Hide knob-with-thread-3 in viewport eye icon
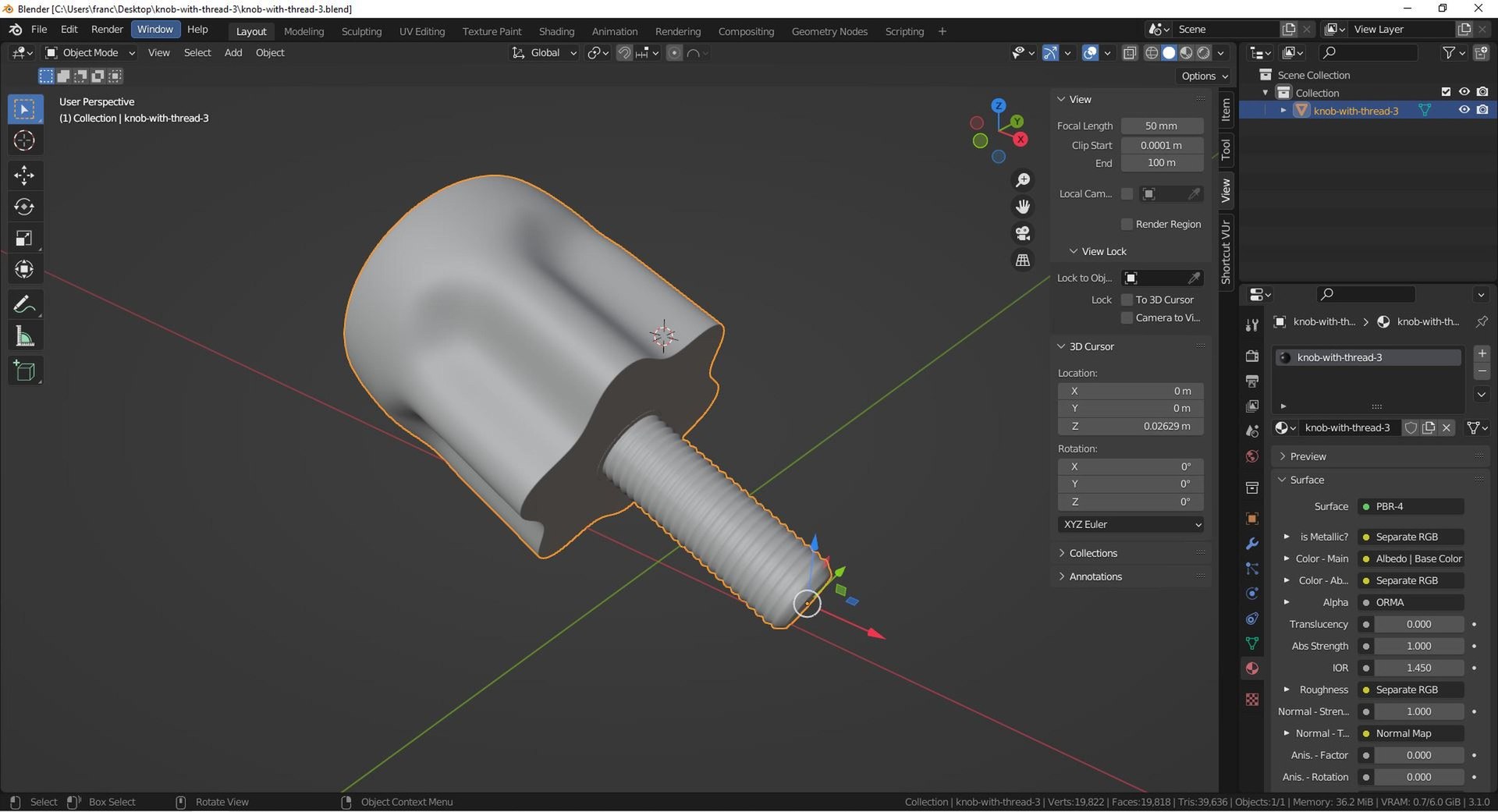Screen dimensions: 1498x812 pos(1464,110)
